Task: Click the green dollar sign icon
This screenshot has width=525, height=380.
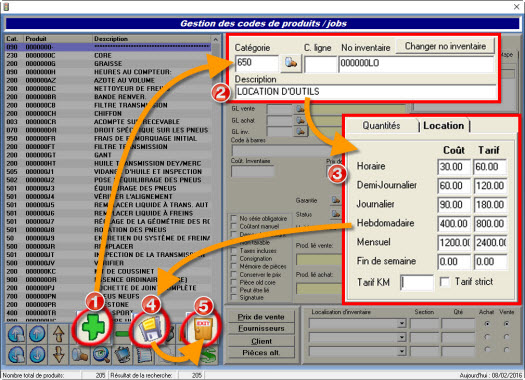Action: point(209,355)
